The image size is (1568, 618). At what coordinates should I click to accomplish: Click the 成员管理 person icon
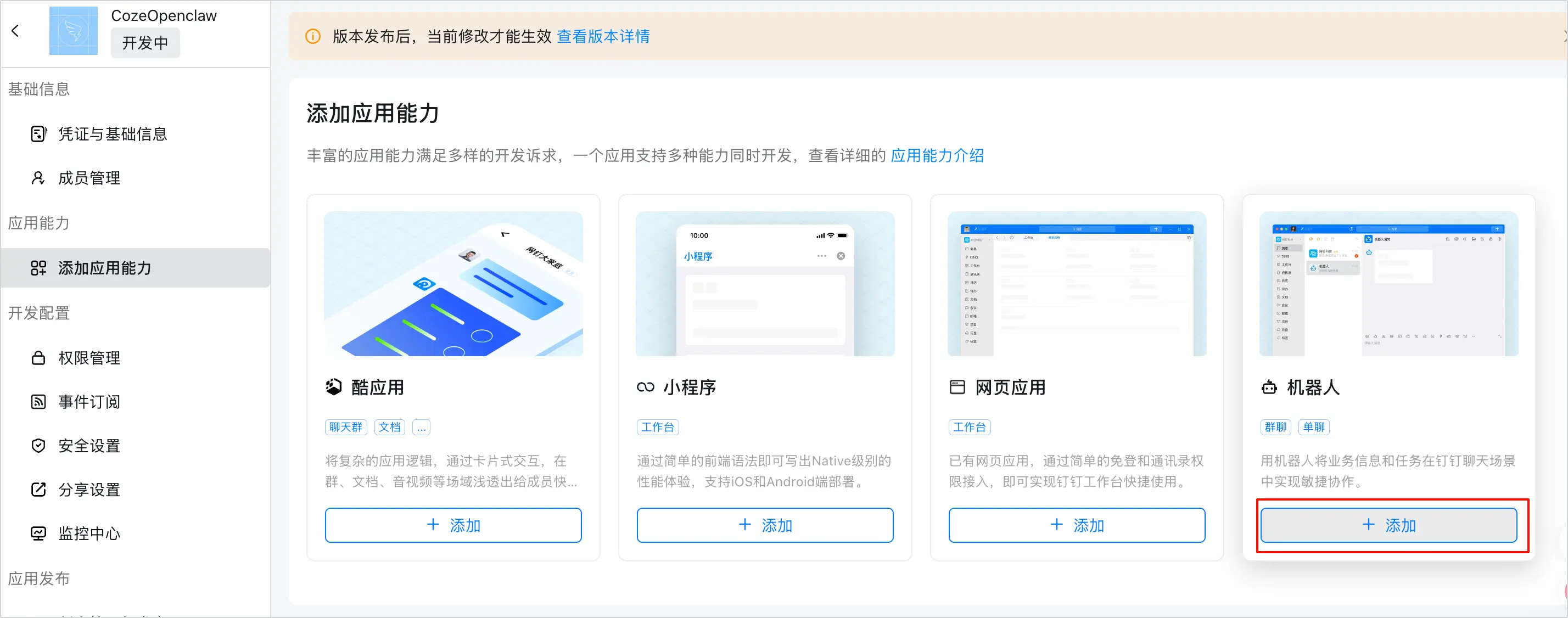(38, 178)
